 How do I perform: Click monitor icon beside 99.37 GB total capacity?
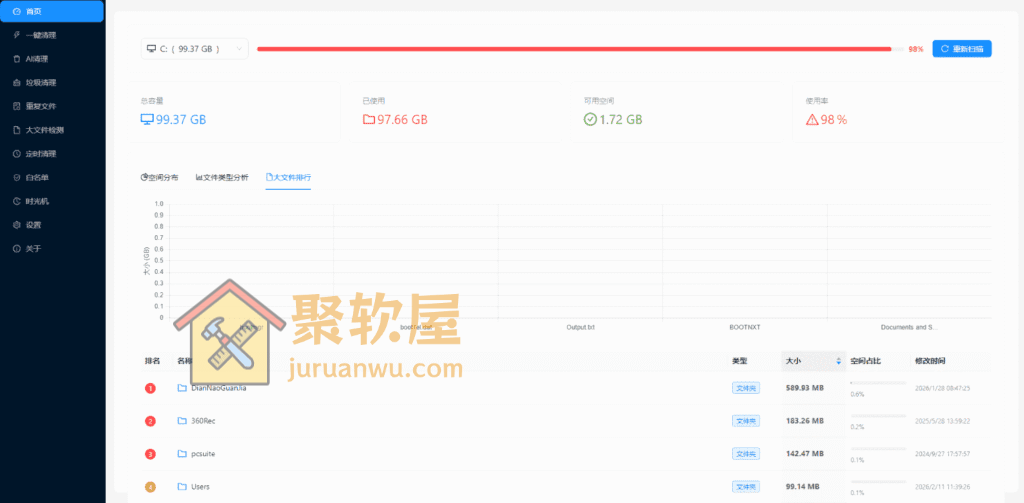pyautogui.click(x=147, y=120)
